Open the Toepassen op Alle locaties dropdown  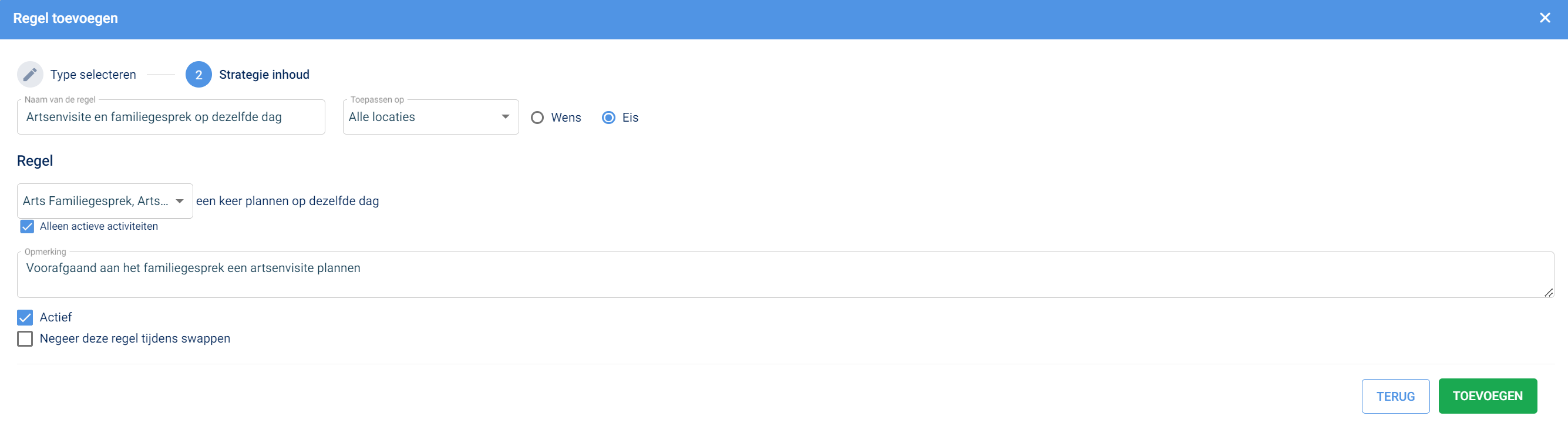tap(430, 117)
